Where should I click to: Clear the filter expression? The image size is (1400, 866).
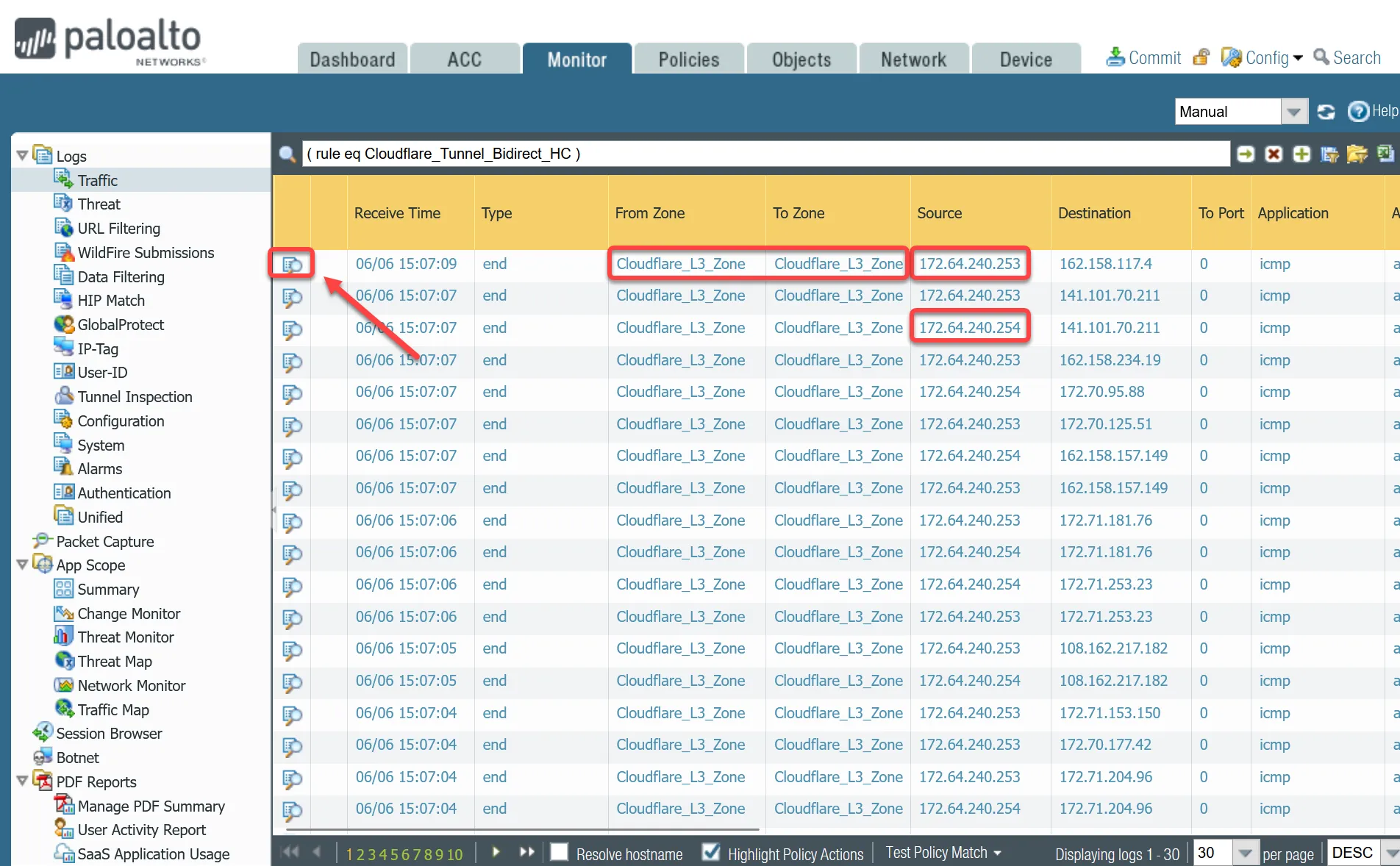[x=1274, y=154]
